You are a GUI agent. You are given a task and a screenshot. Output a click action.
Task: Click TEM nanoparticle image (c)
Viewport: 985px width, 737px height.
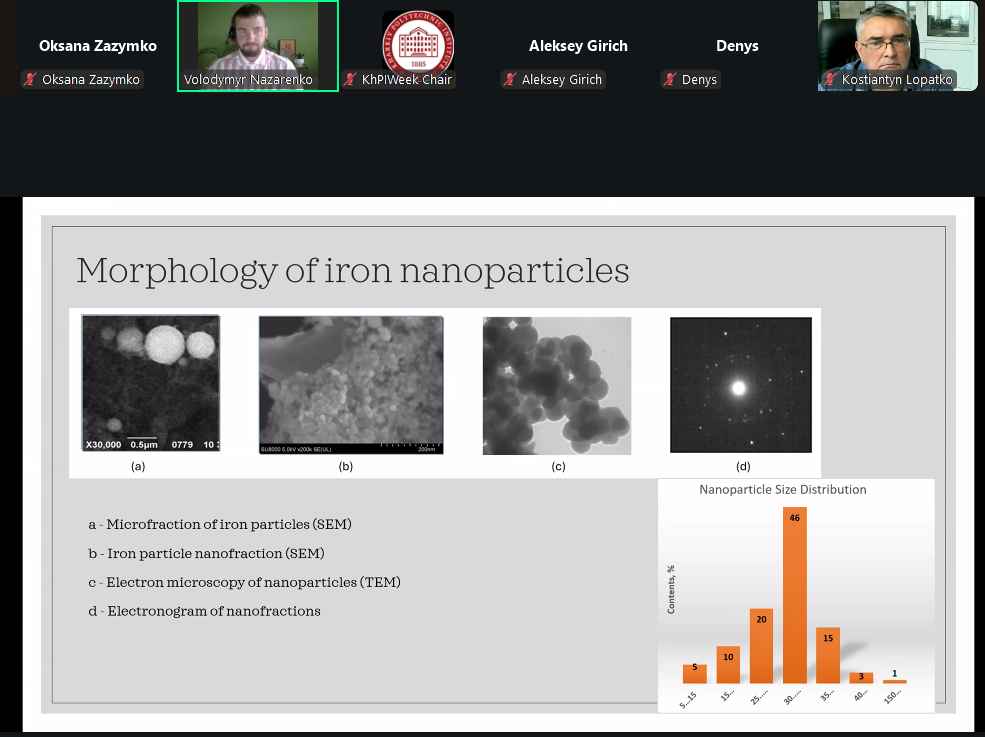[557, 385]
